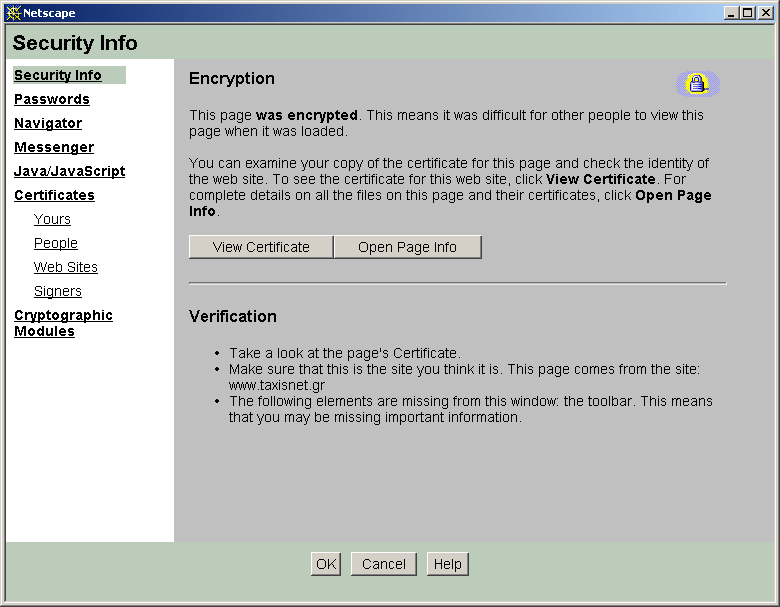Viewport: 780px width, 607px height.
Task: Click the encryption padlock icon
Action: 697,84
